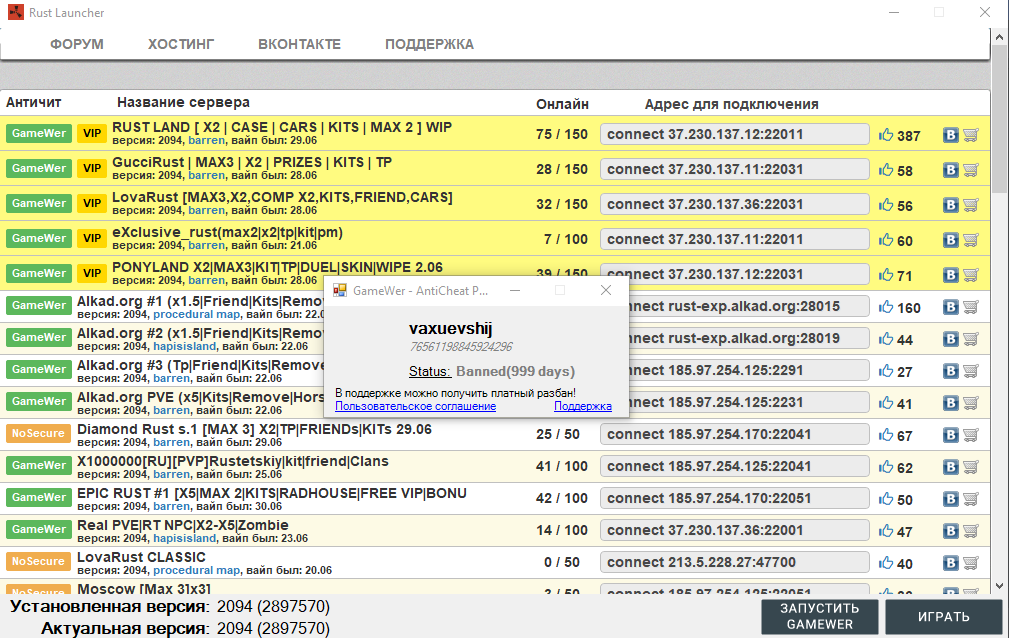Image resolution: width=1009 pixels, height=638 pixels.
Task: Click VK icon for Real PVE server
Action: [x=951, y=531]
